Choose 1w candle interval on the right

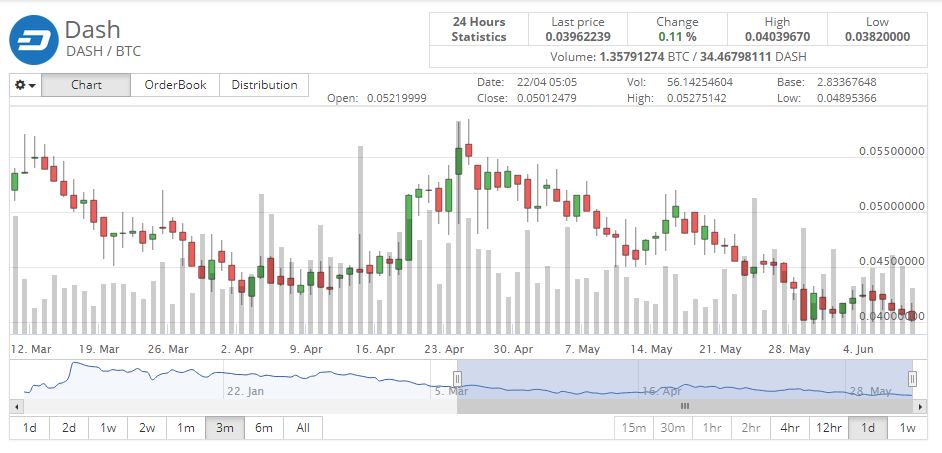pyautogui.click(x=907, y=428)
